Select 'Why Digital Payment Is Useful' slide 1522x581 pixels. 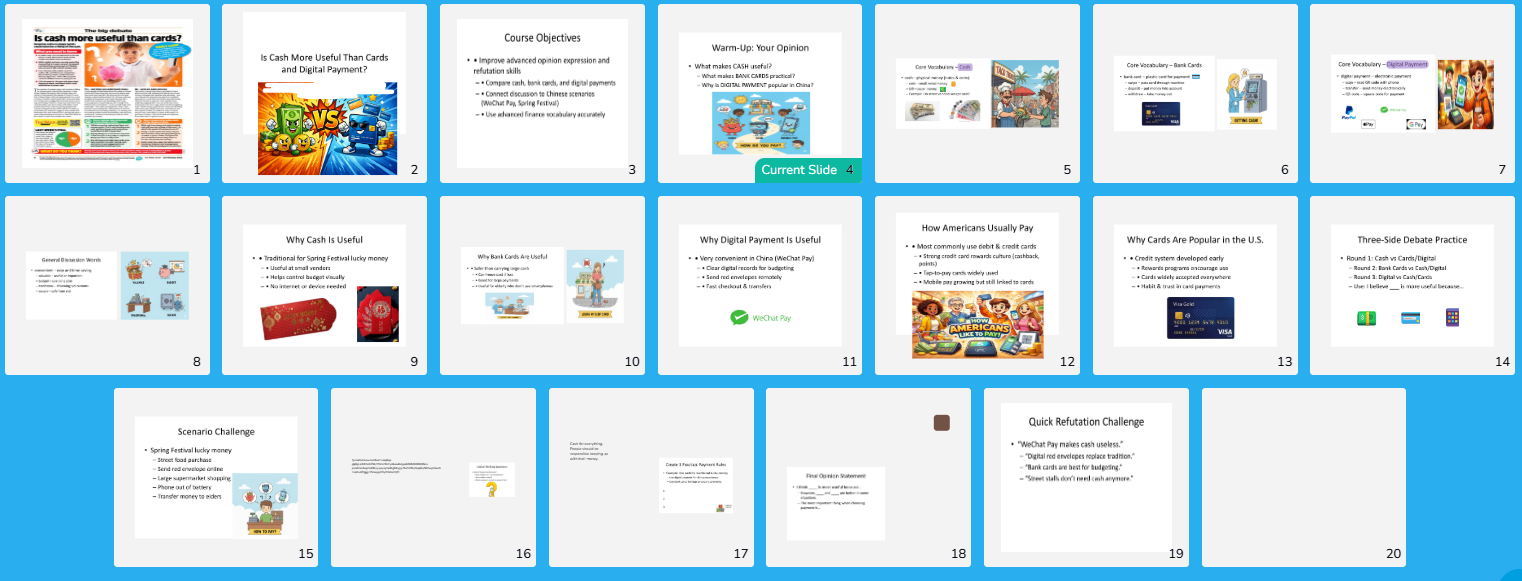tap(760, 285)
